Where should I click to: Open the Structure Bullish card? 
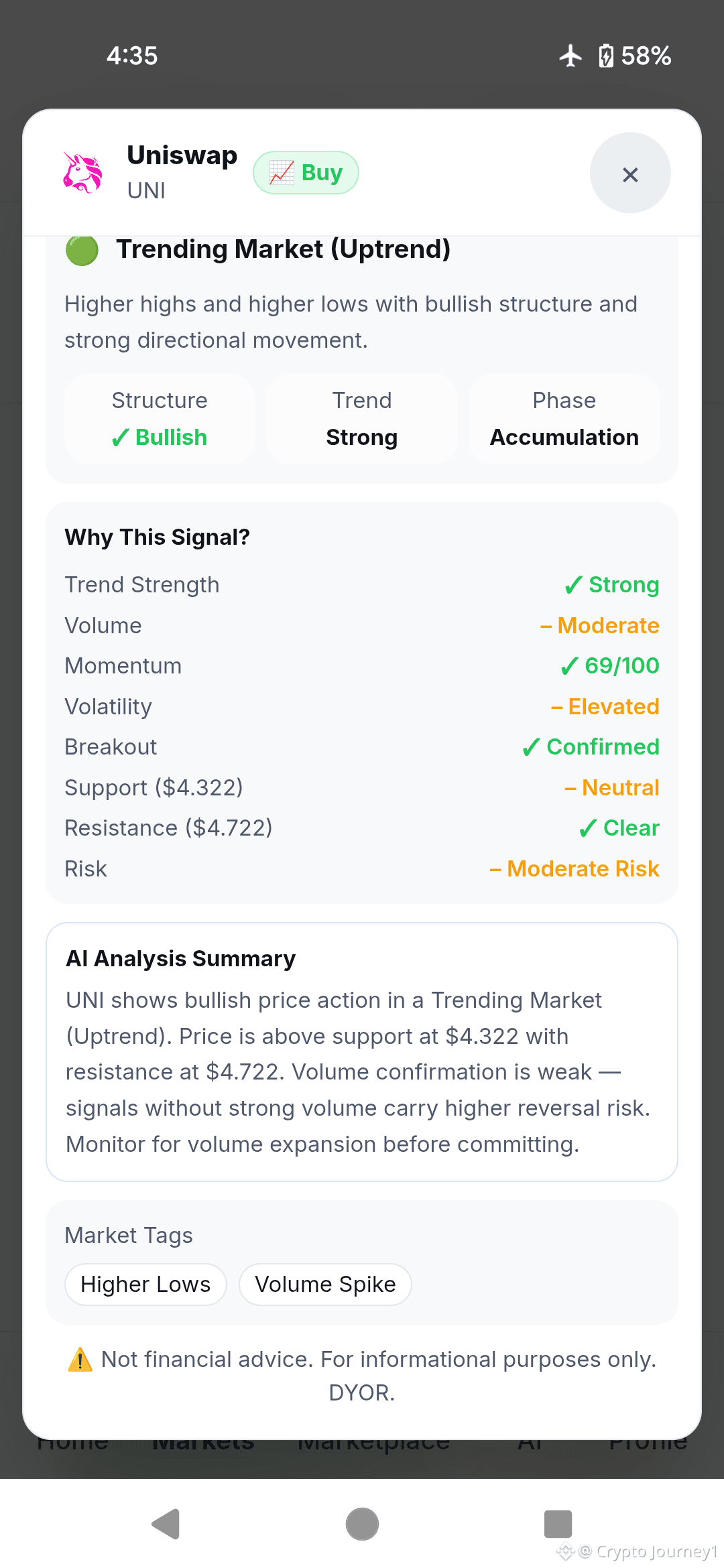click(160, 419)
